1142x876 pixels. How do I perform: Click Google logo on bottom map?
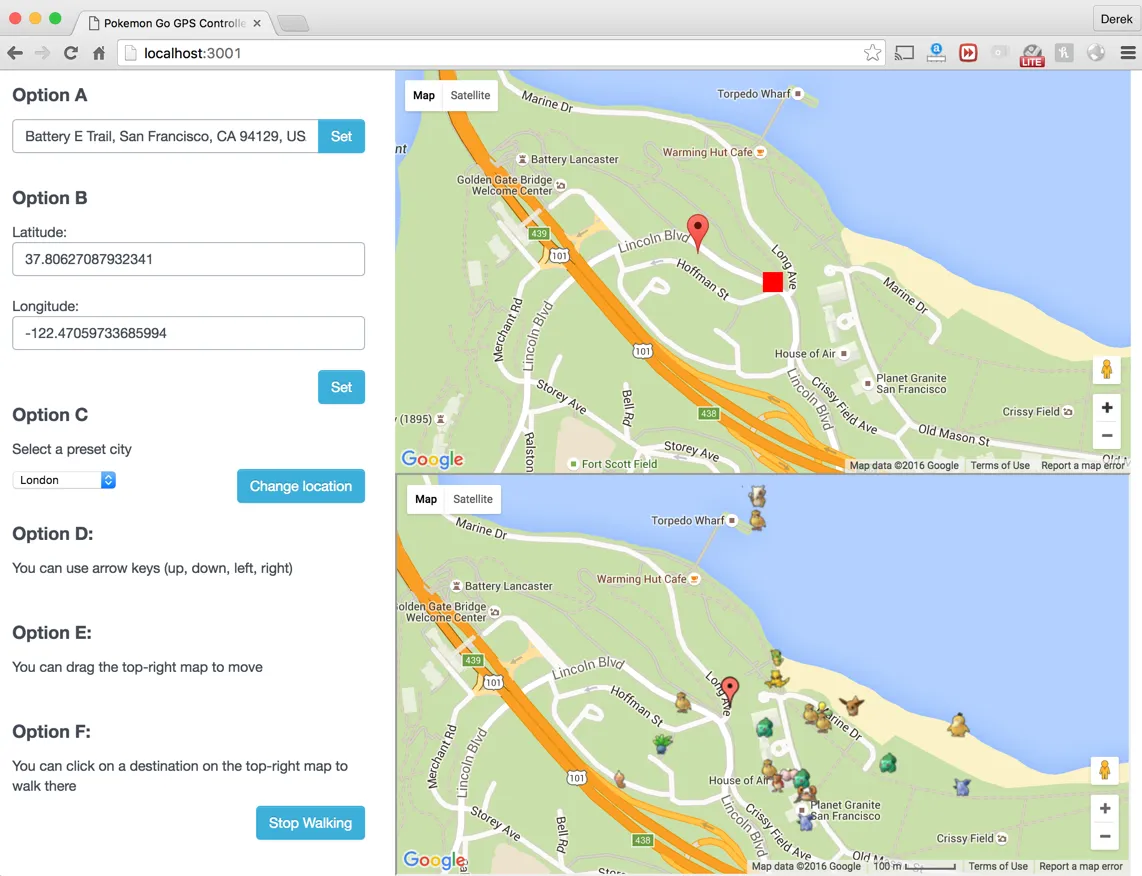435,860
